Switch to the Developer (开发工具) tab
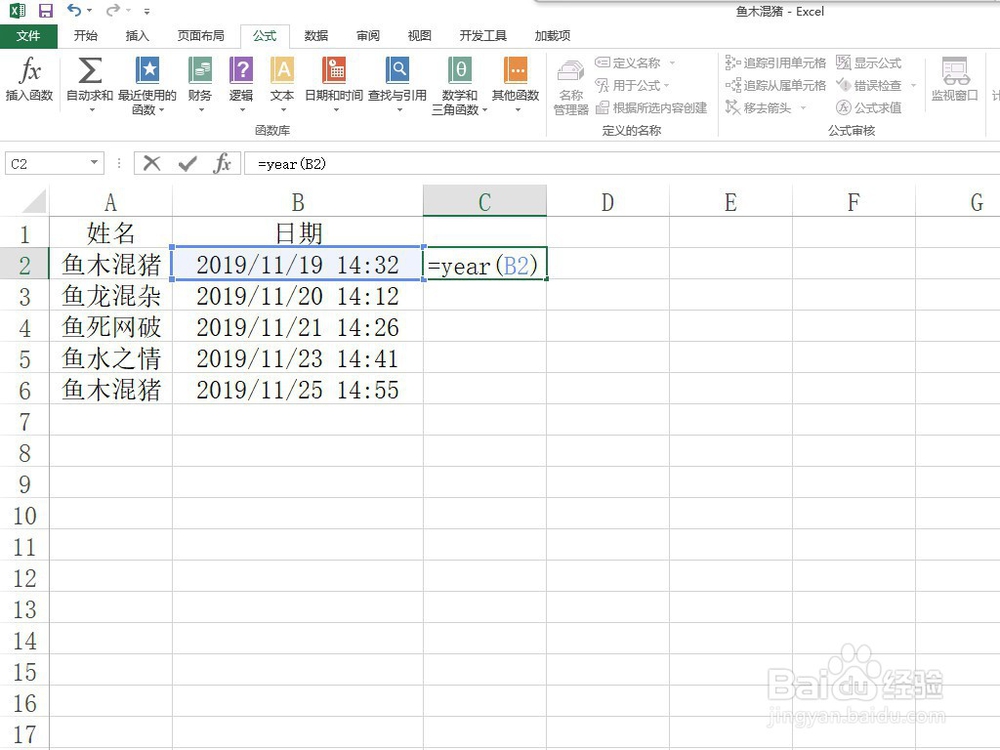The image size is (1000, 750). [483, 36]
